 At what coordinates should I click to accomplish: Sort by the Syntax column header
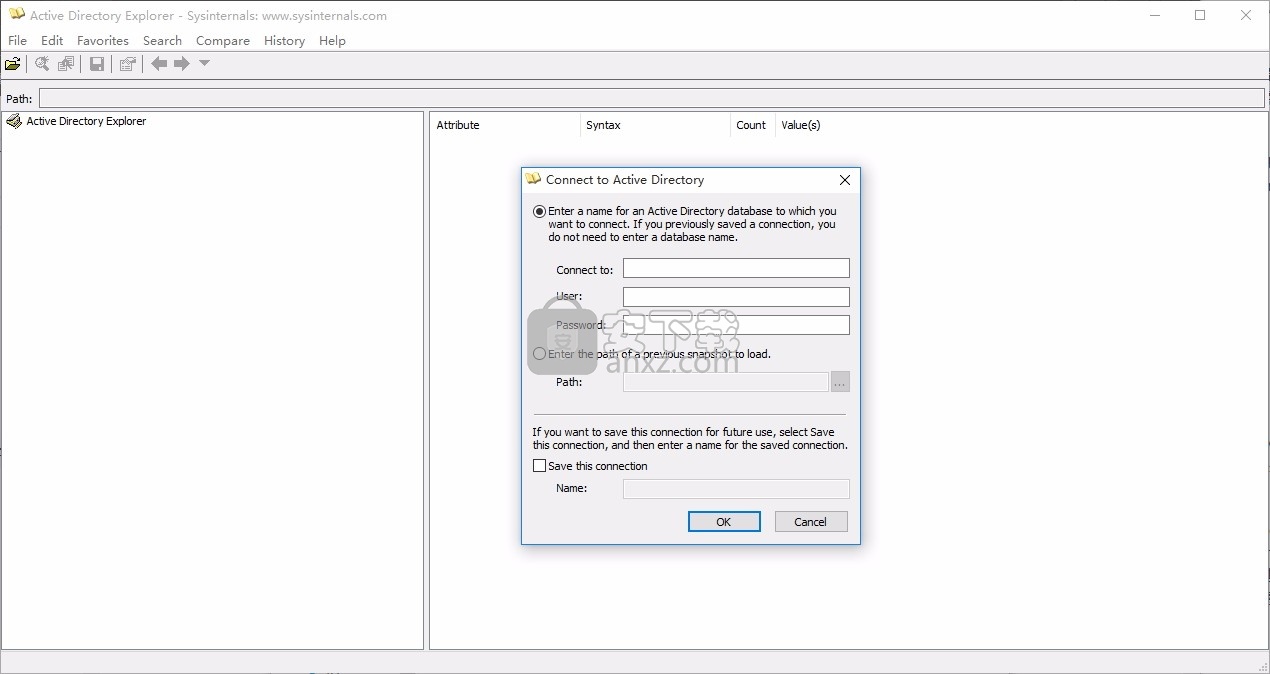pos(655,125)
